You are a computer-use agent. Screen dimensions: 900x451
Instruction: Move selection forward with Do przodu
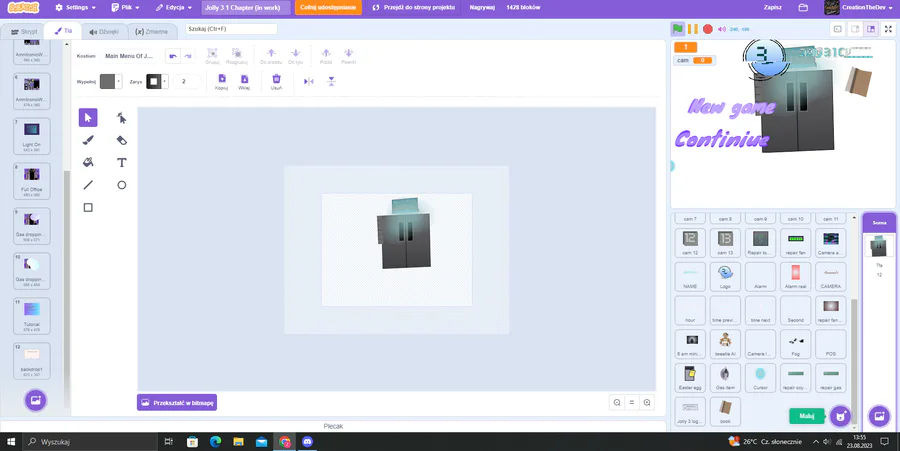pos(271,56)
